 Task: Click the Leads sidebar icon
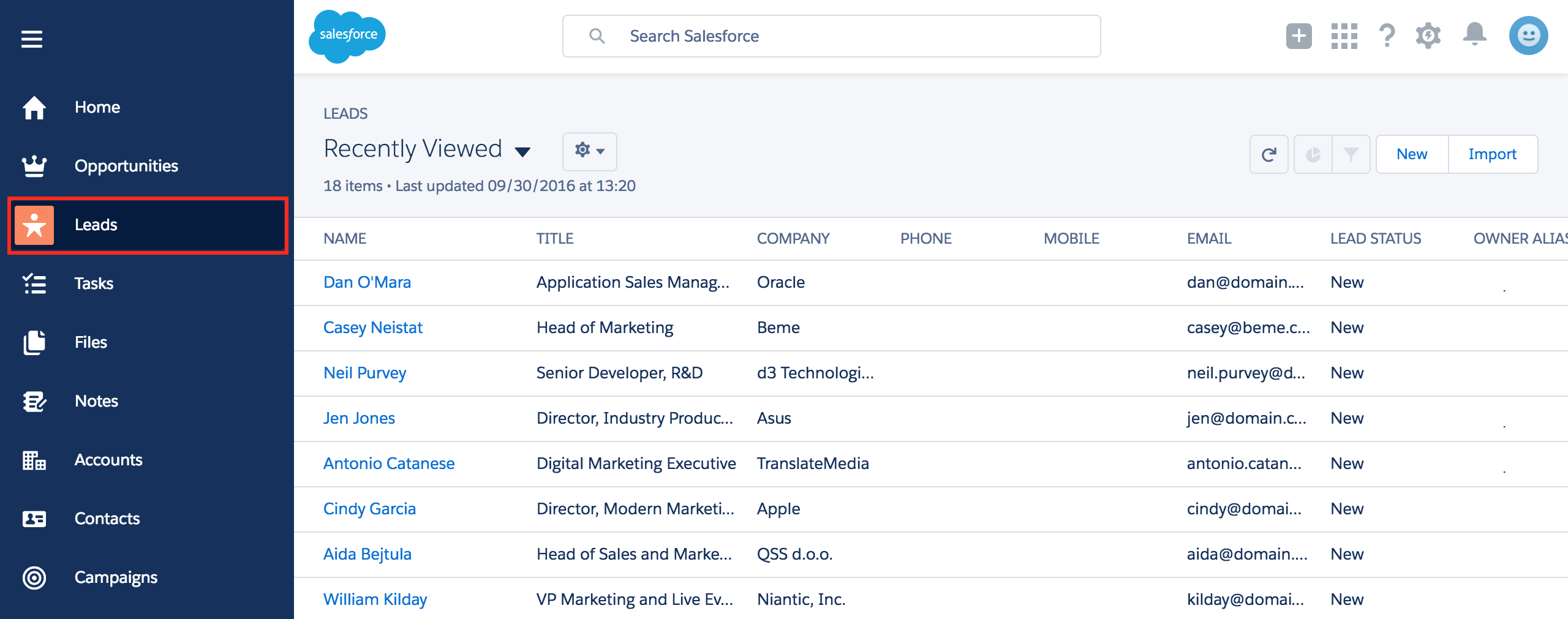click(x=34, y=225)
